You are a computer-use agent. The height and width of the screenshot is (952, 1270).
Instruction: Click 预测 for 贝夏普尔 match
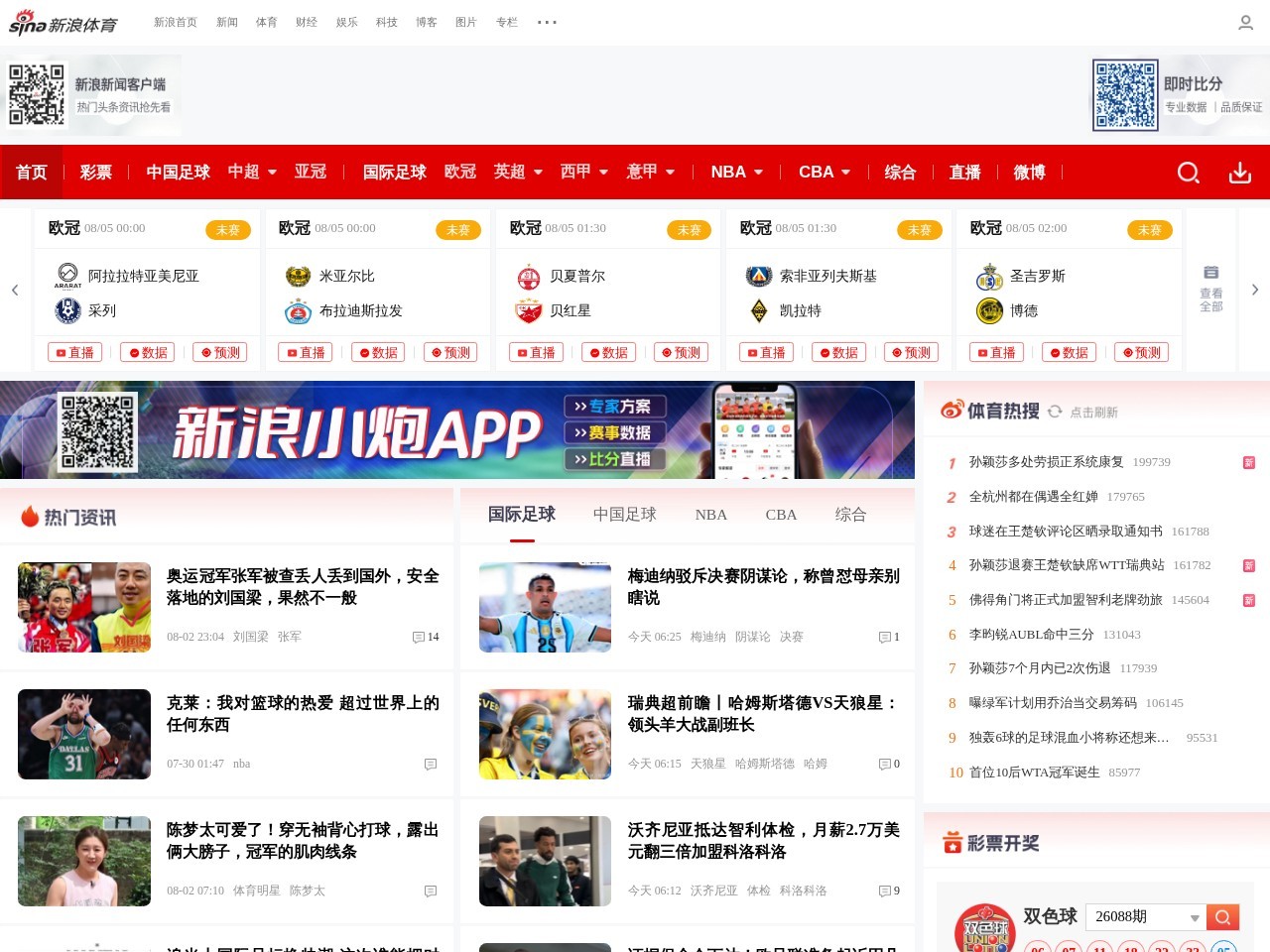point(682,352)
